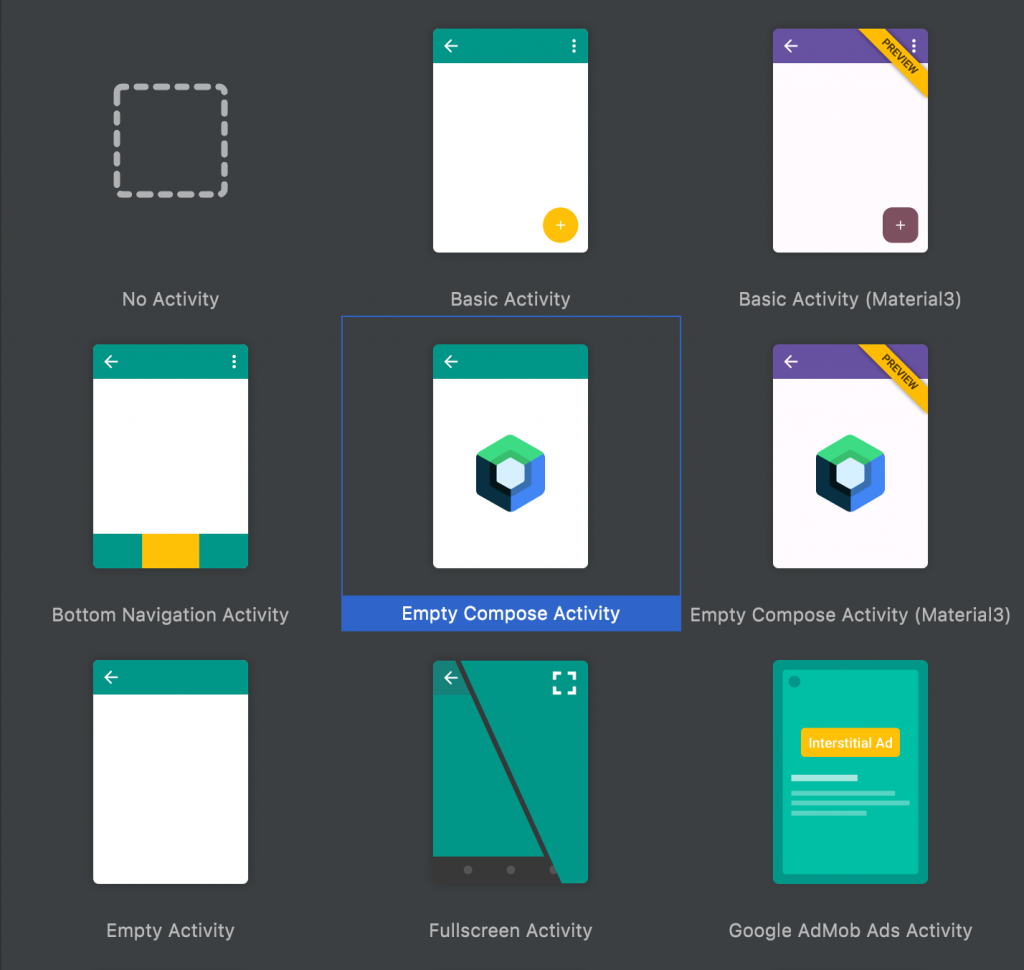The image size is (1024, 970).
Task: Click the three-dot overflow icon in Basic Activity
Action: tap(573, 46)
